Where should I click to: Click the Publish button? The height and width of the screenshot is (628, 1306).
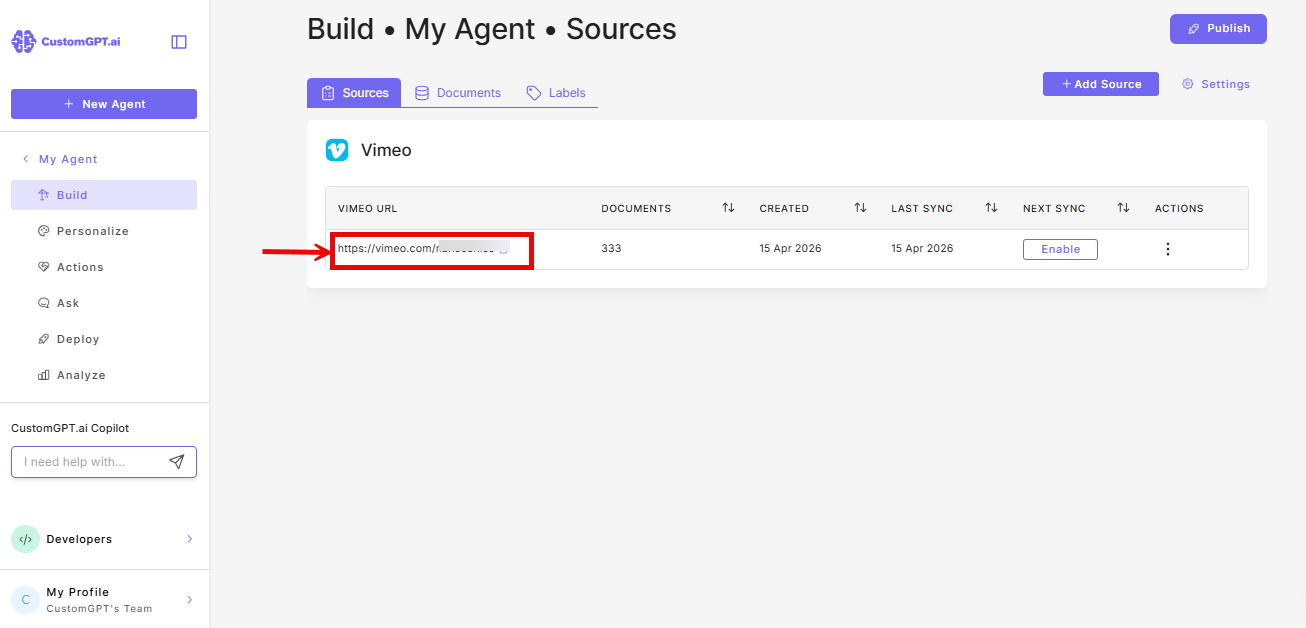coord(1218,28)
